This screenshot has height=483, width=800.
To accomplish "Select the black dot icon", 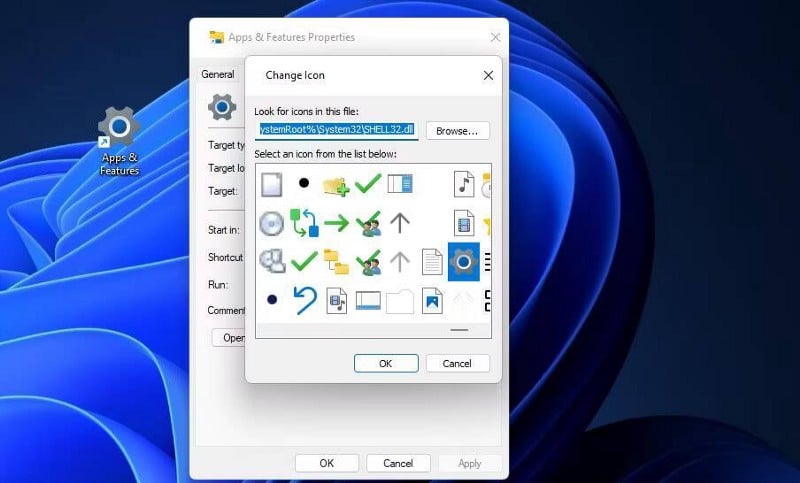I will tap(304, 182).
